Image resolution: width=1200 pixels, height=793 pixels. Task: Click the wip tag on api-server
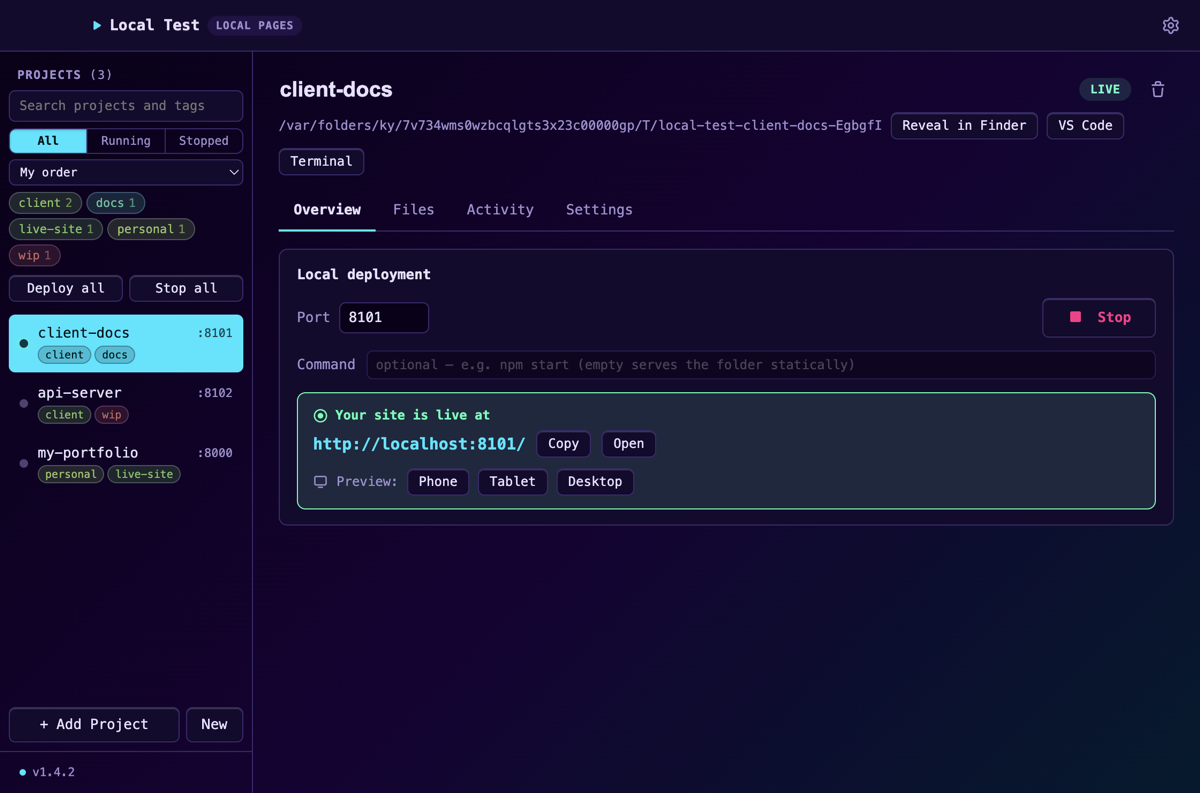click(111, 415)
